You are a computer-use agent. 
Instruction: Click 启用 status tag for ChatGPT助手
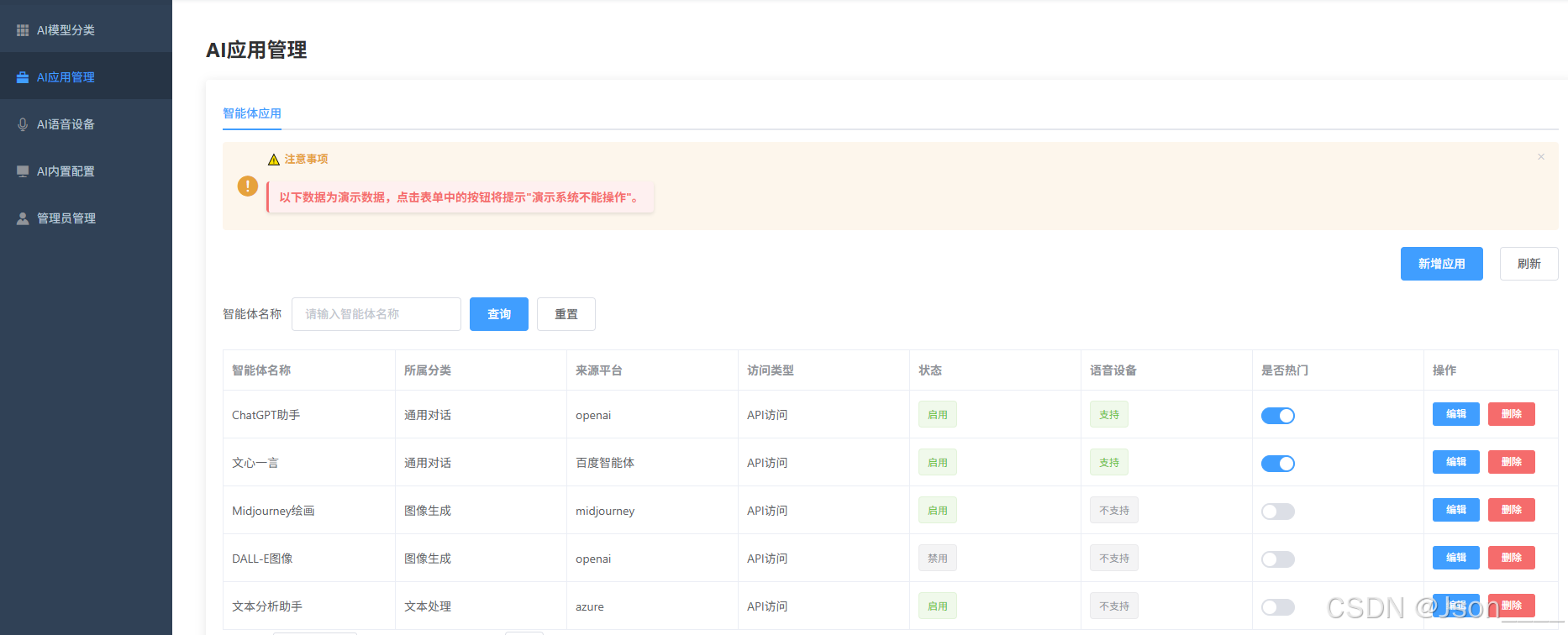pyautogui.click(x=938, y=415)
